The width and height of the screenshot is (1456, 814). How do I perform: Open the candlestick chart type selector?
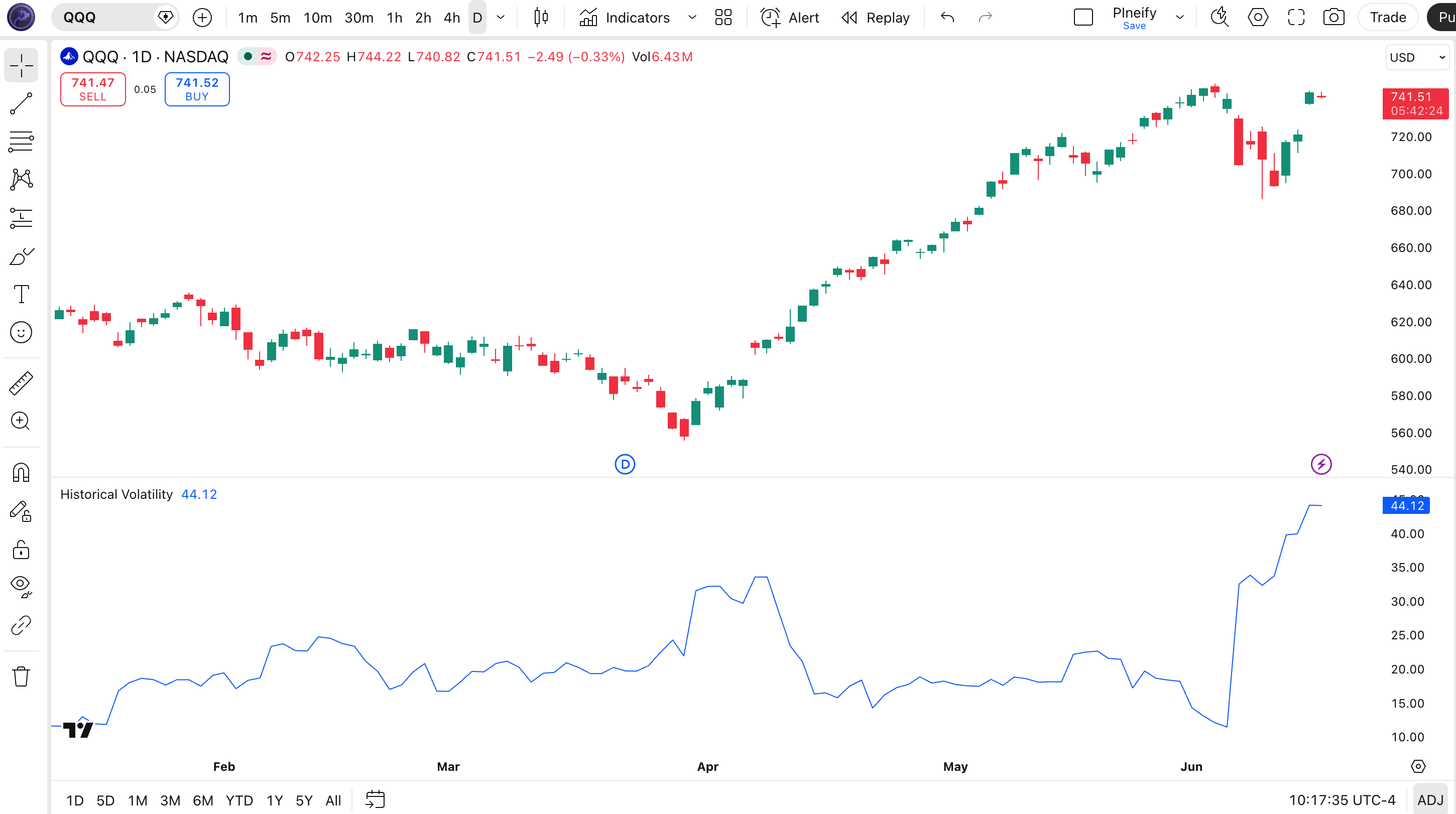[541, 18]
